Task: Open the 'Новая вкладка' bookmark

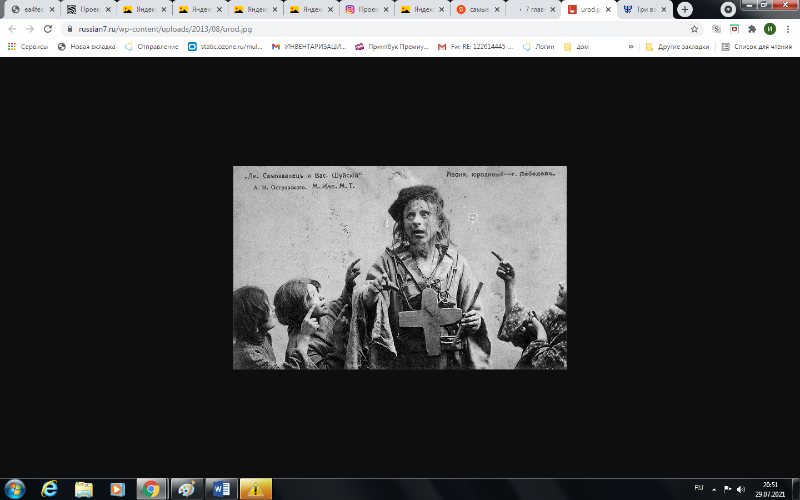Action: tap(86, 46)
